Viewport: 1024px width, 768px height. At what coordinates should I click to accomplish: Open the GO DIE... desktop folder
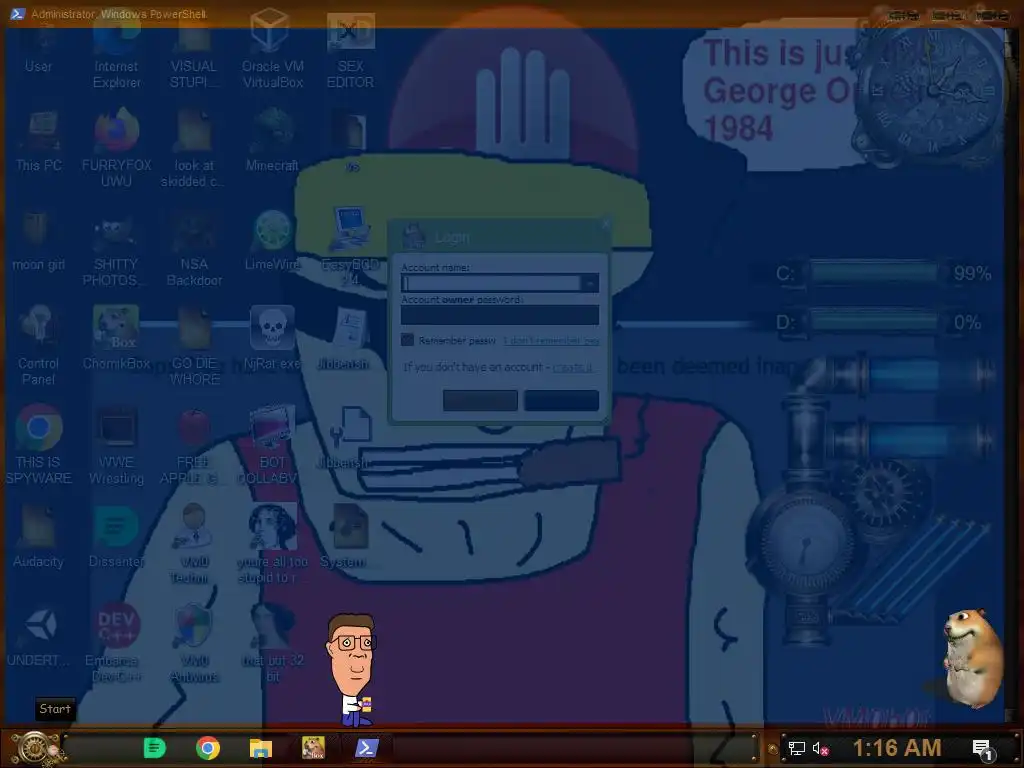[x=193, y=346]
